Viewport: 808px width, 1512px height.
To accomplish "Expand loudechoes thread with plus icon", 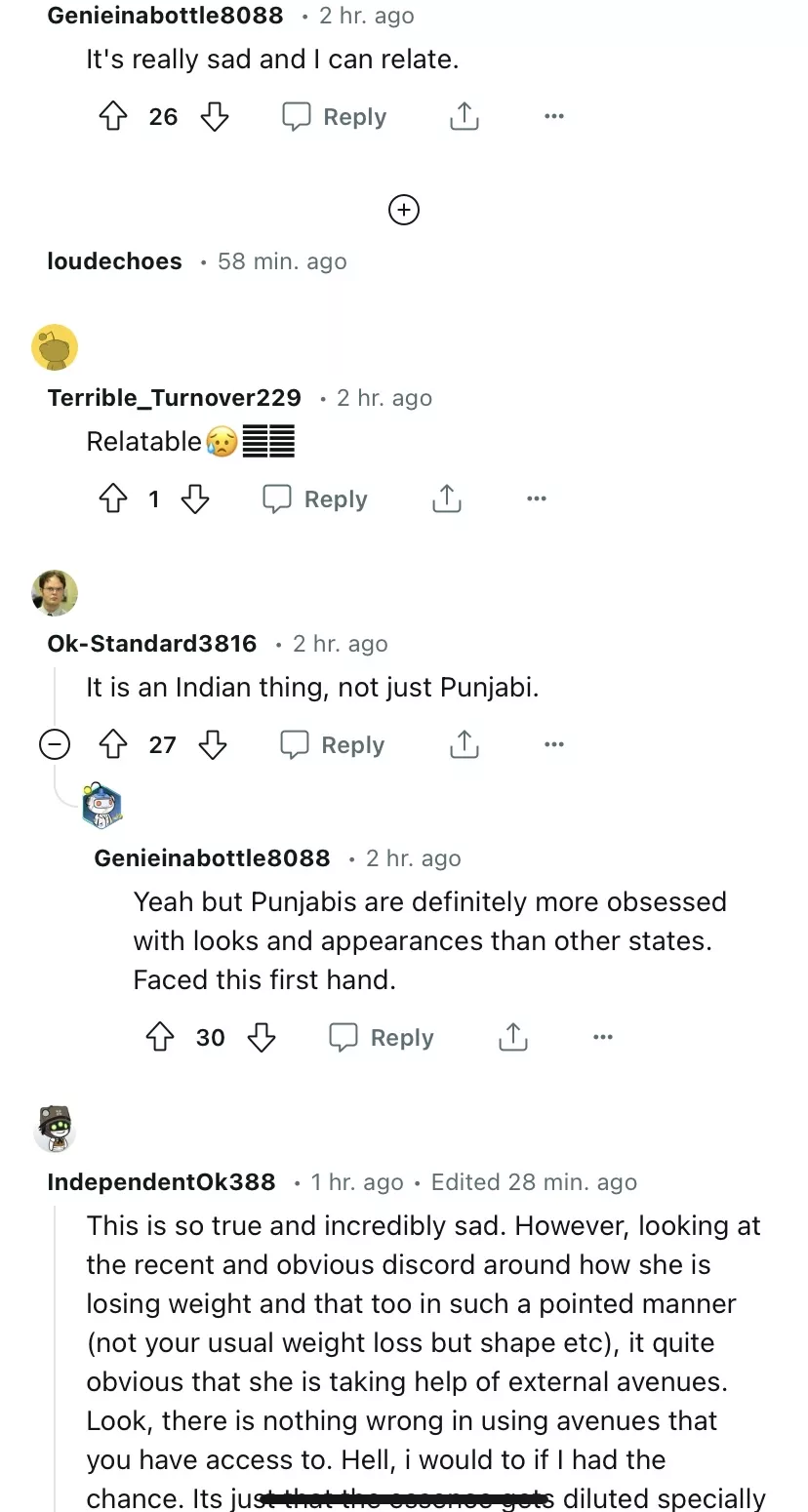I will pos(404,210).
